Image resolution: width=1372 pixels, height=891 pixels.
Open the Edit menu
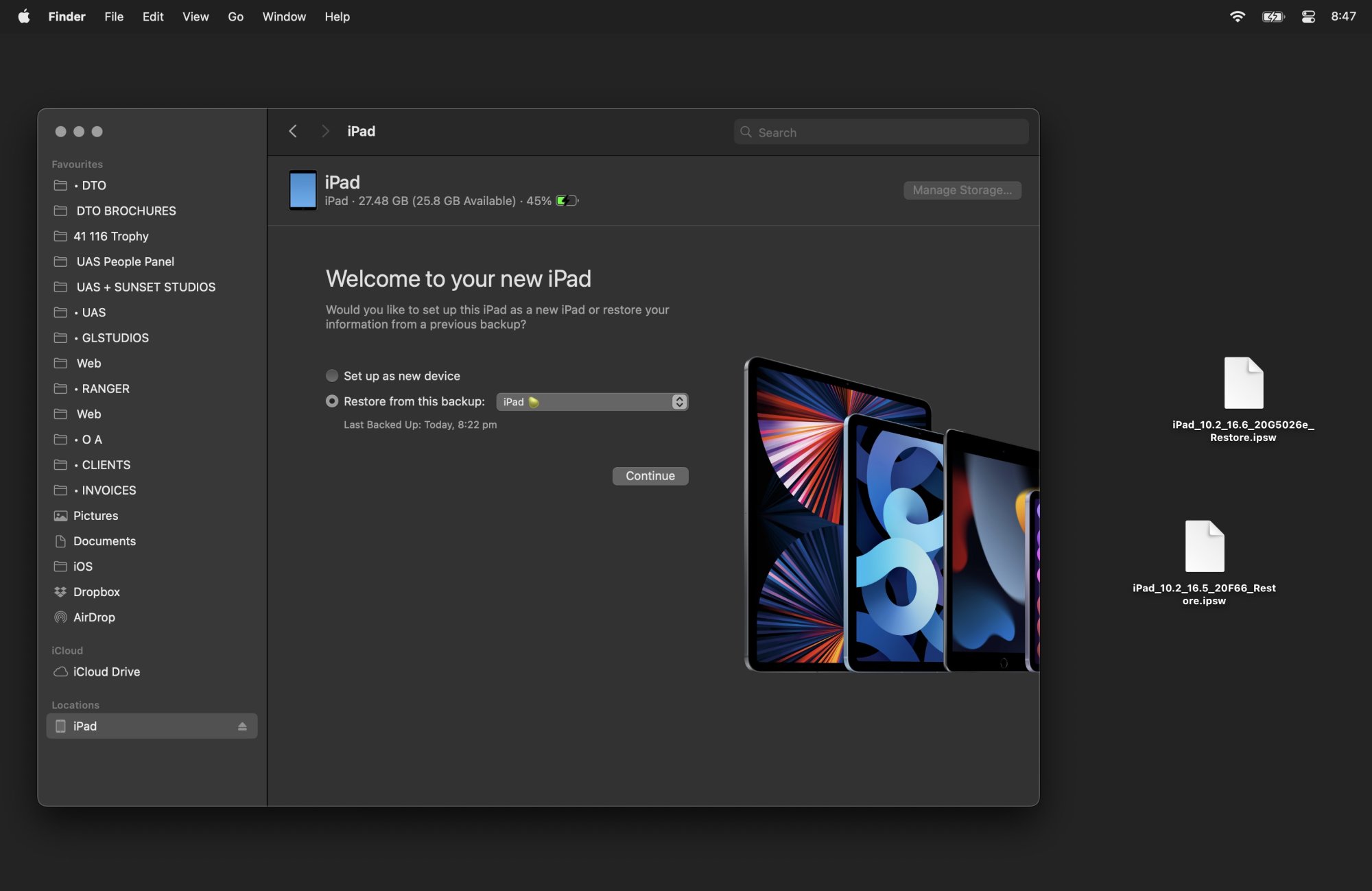pyautogui.click(x=153, y=16)
